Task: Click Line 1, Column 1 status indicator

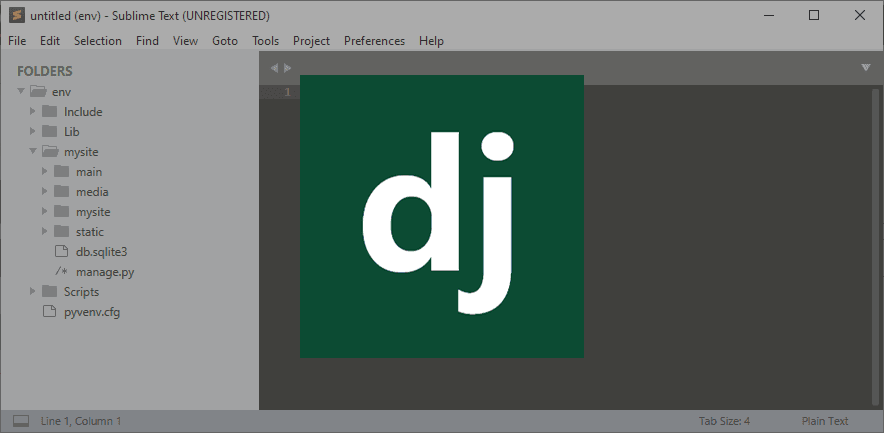Action: tap(81, 421)
